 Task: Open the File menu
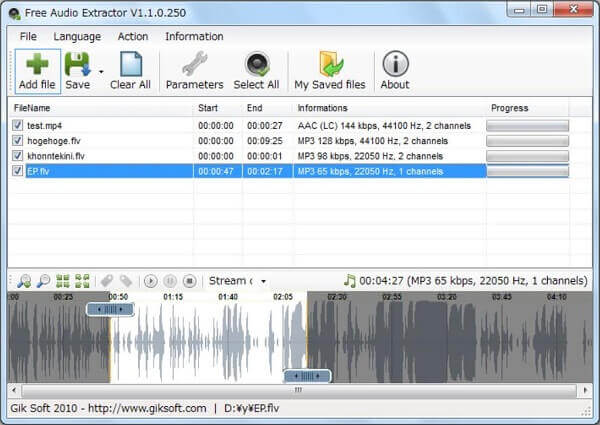coord(28,36)
